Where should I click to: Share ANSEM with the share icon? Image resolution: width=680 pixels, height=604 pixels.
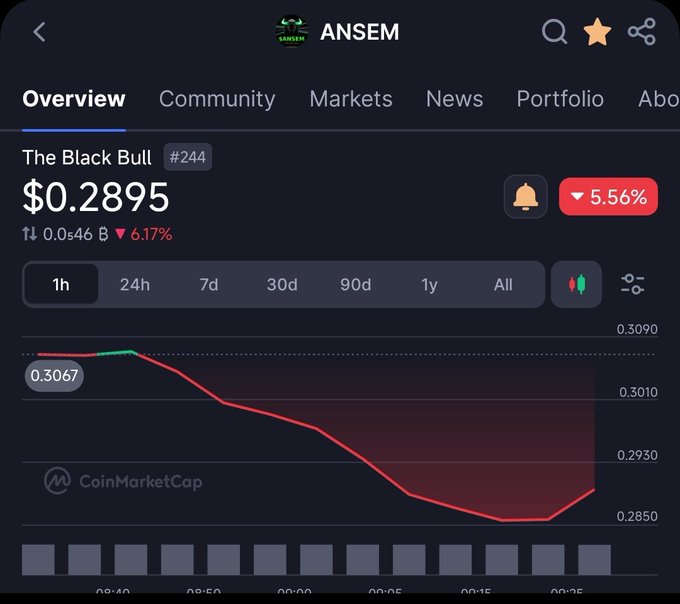tap(642, 32)
